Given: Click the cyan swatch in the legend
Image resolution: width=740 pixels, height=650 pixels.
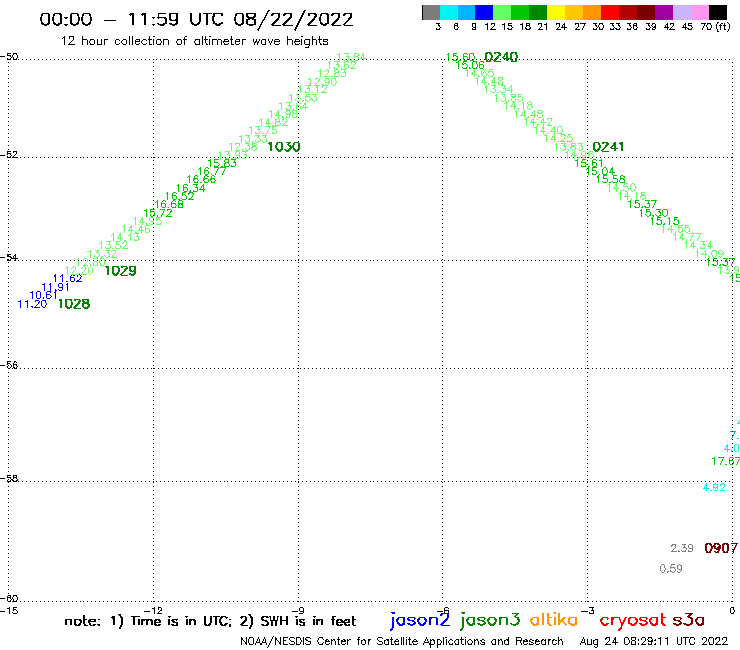Looking at the screenshot, I should point(449,13).
